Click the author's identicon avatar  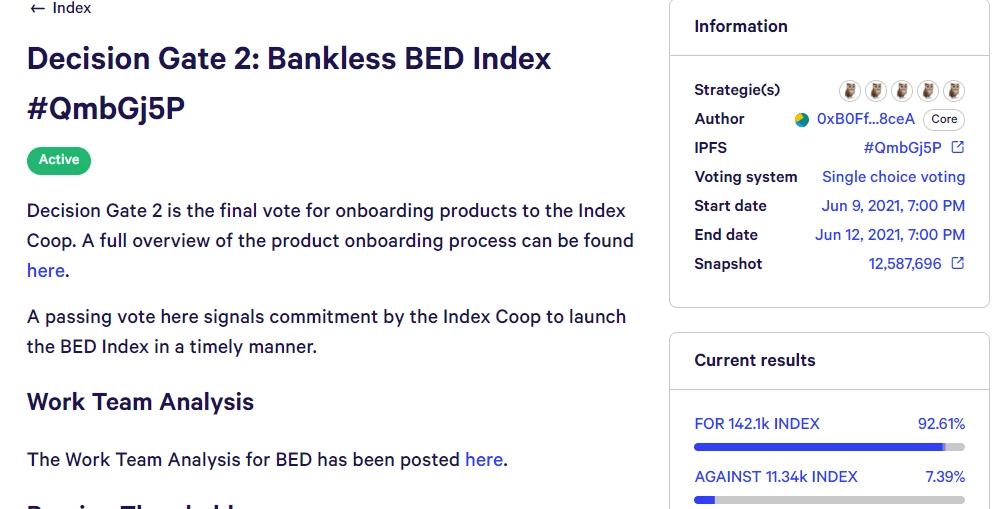[802, 119]
